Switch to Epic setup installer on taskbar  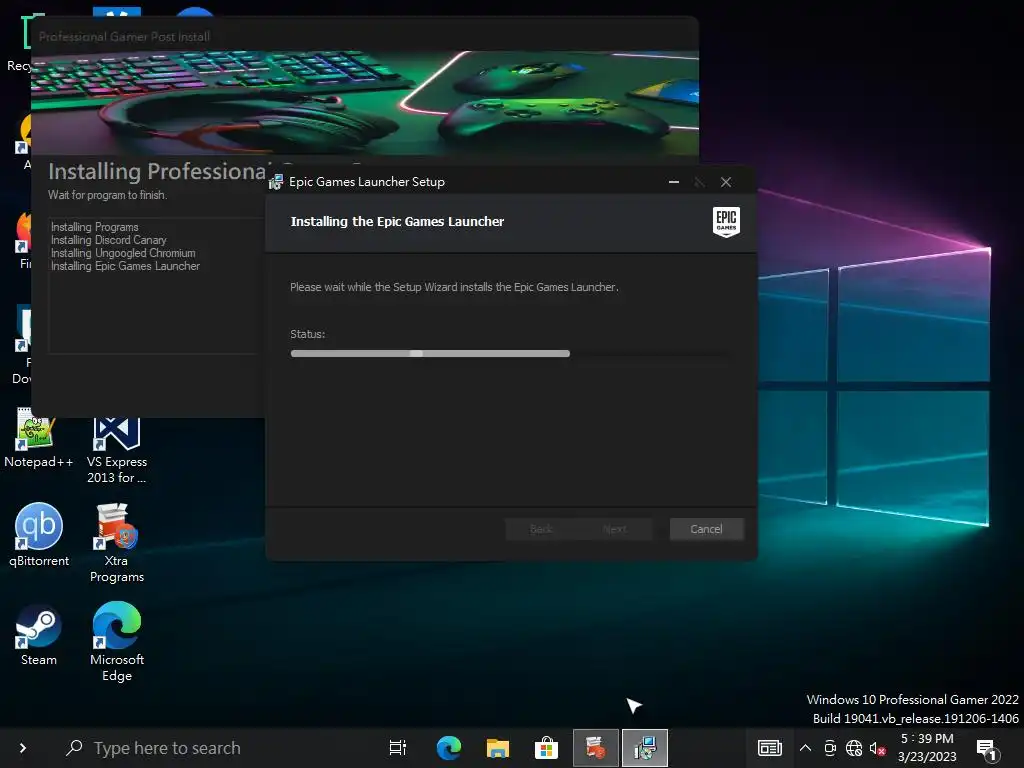(645, 748)
